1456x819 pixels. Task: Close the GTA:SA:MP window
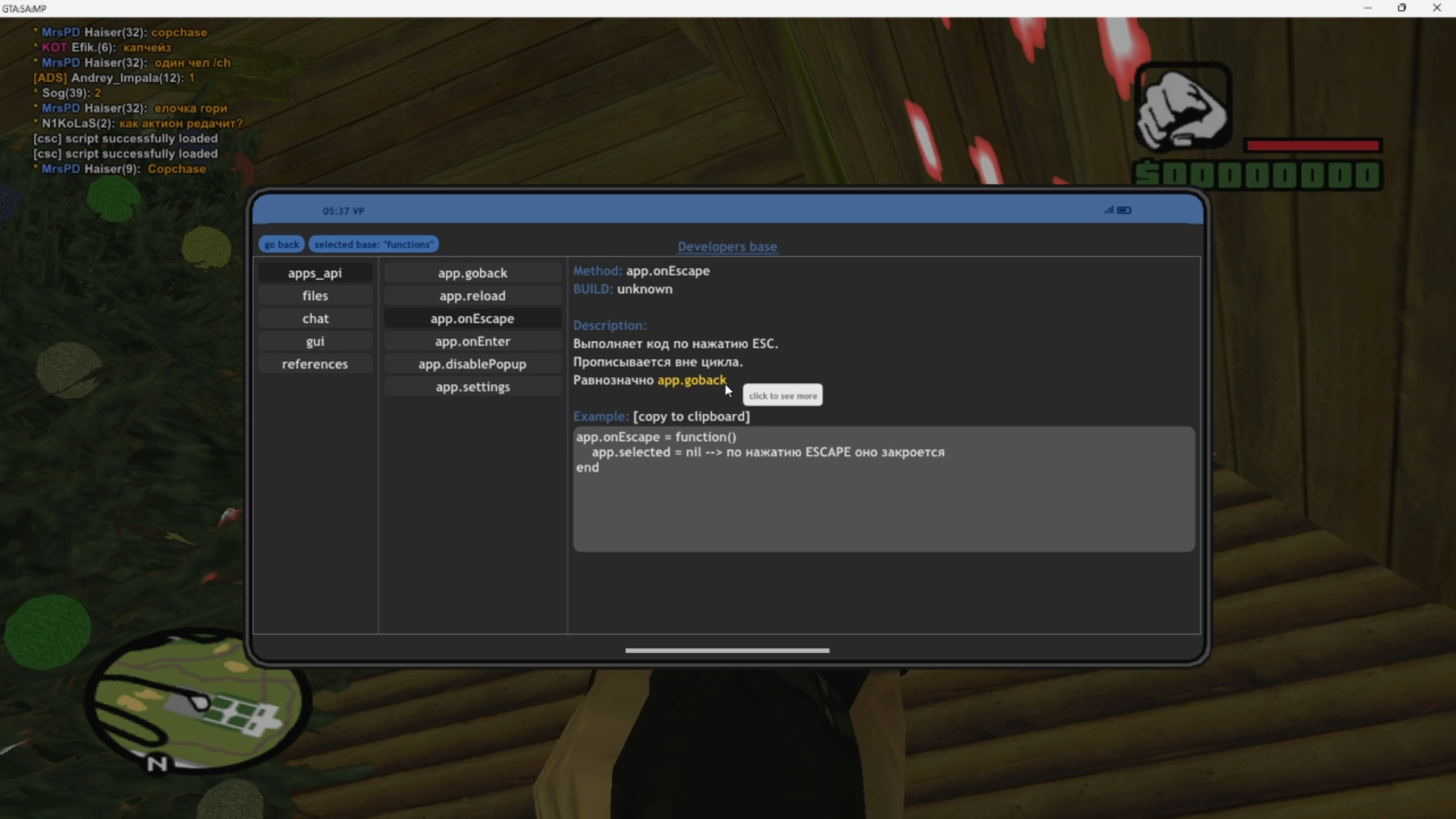click(x=1437, y=8)
